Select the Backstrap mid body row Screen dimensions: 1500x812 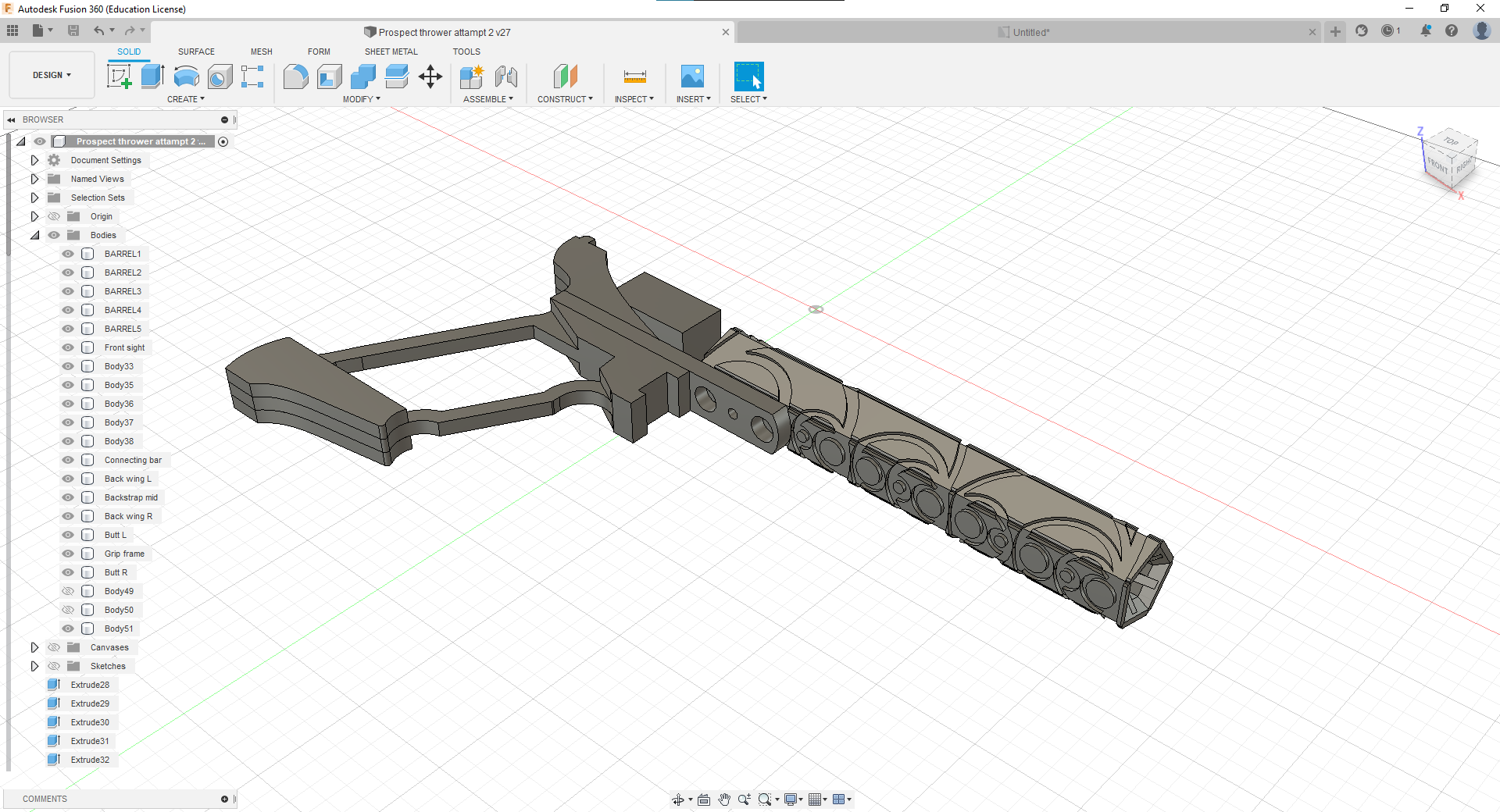pyautogui.click(x=130, y=497)
